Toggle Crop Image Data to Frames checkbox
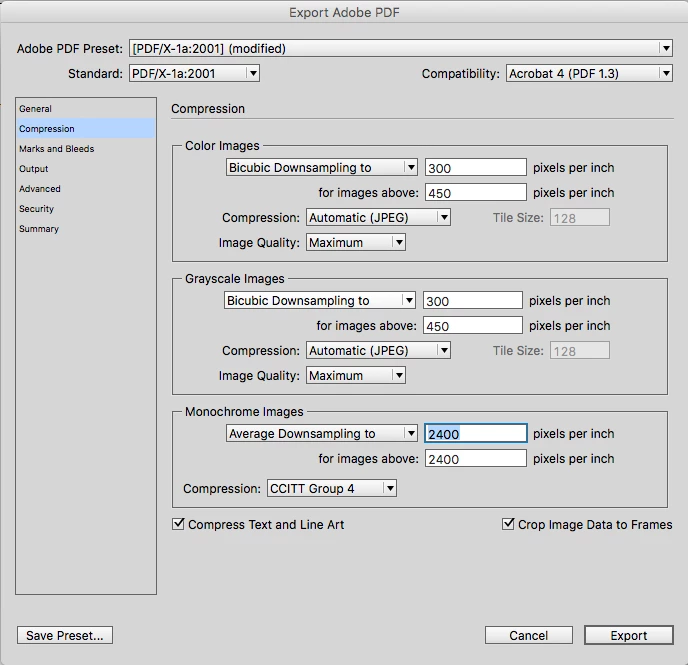 [x=508, y=524]
